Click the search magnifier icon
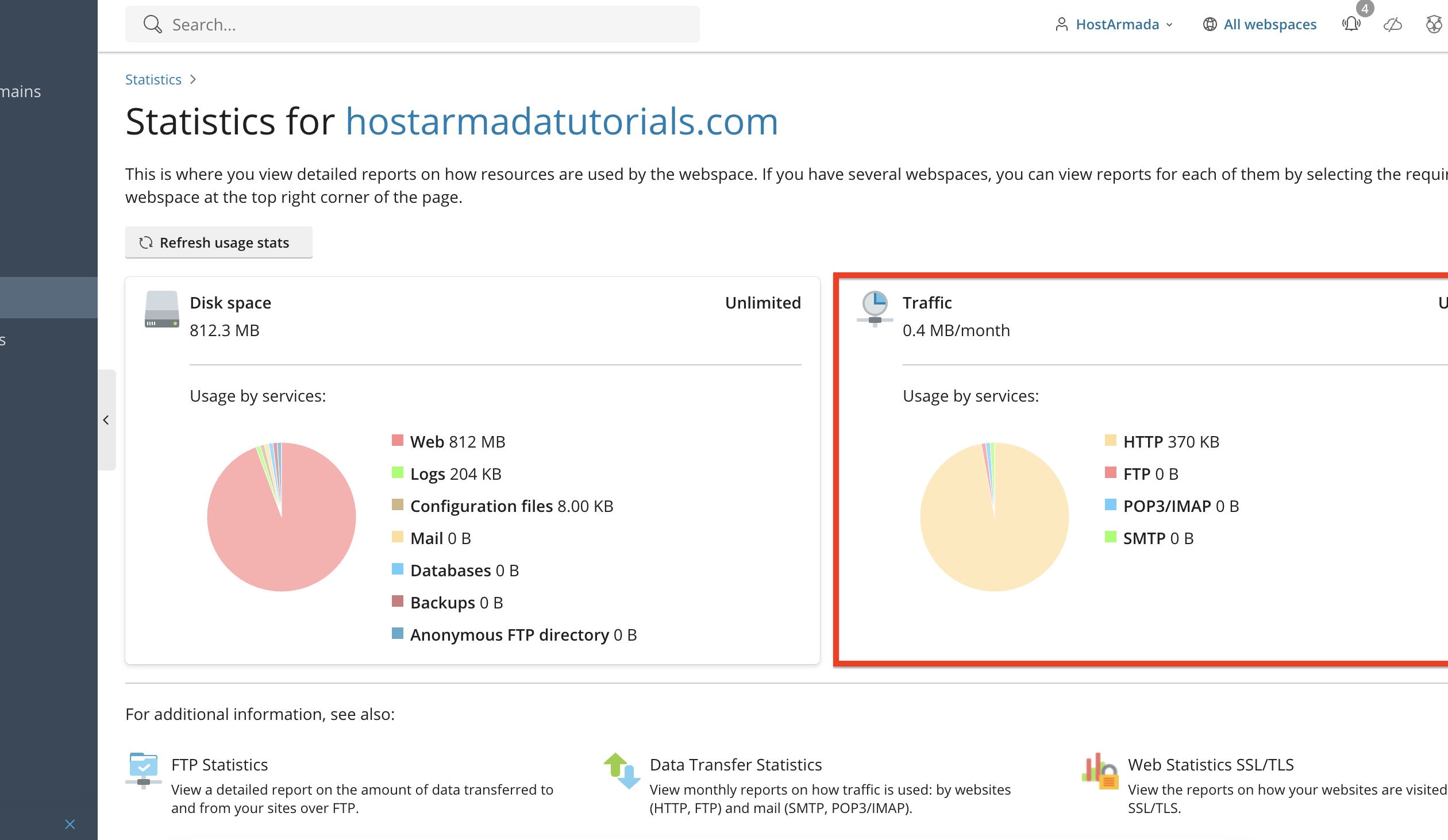Image resolution: width=1448 pixels, height=840 pixels. (x=152, y=24)
